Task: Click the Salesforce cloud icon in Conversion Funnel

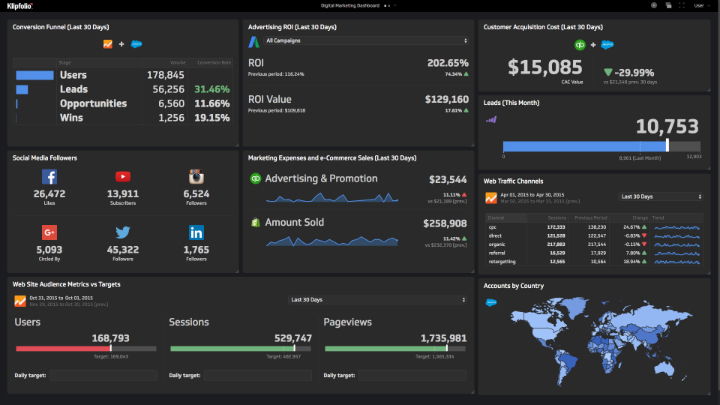Action: tap(136, 44)
